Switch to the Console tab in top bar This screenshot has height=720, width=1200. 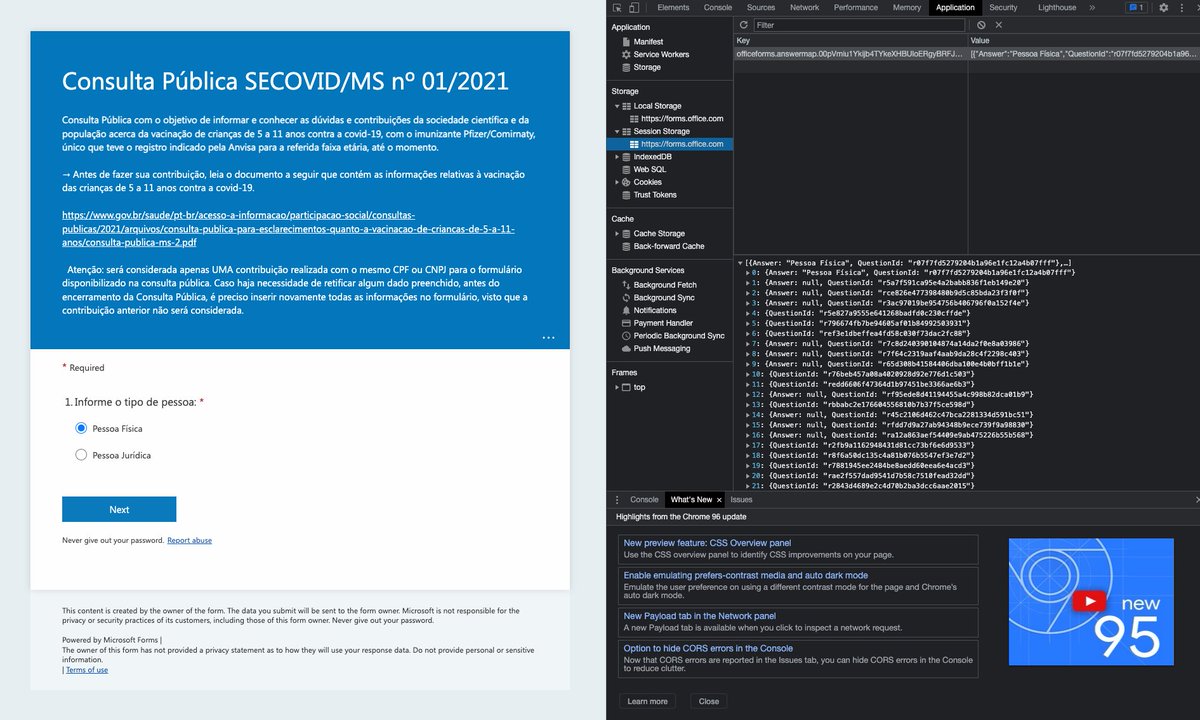pos(718,8)
